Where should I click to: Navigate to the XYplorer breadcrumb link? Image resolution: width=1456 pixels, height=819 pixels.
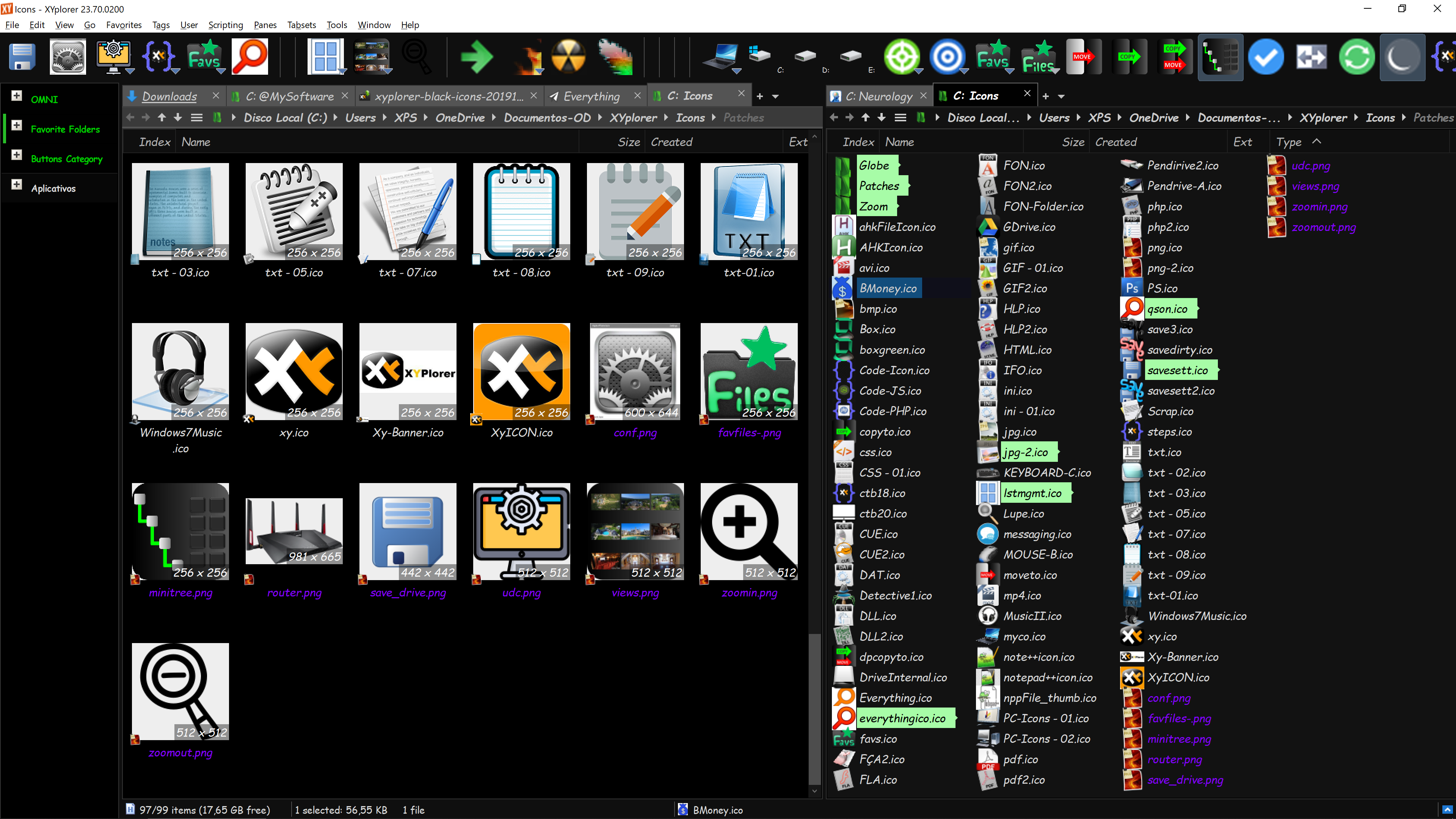tap(634, 118)
